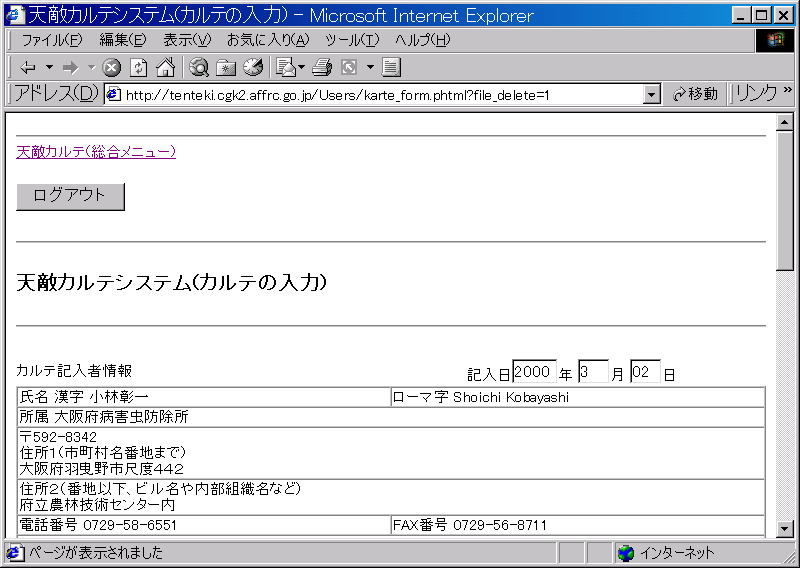Click the Back arrow toolbar button
800x568 pixels.
tap(27, 67)
